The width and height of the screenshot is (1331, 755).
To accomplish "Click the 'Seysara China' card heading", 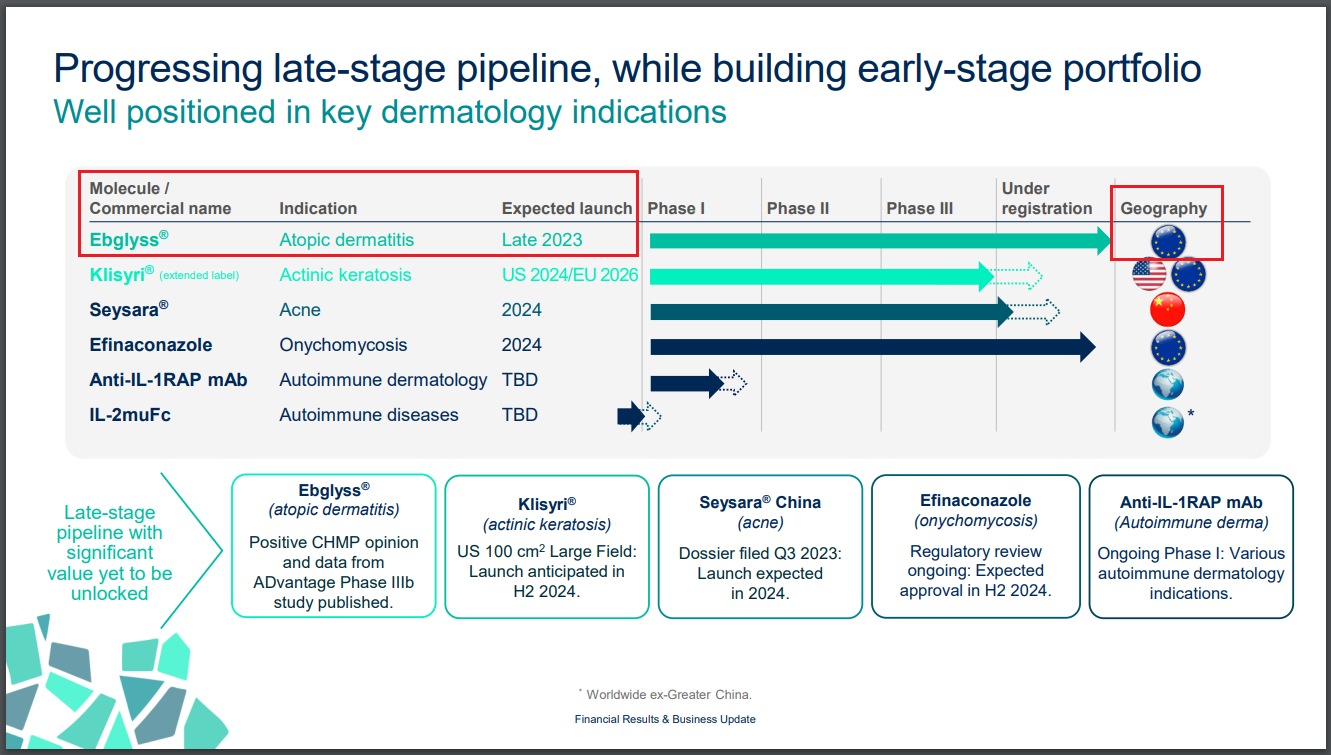I will [x=760, y=502].
